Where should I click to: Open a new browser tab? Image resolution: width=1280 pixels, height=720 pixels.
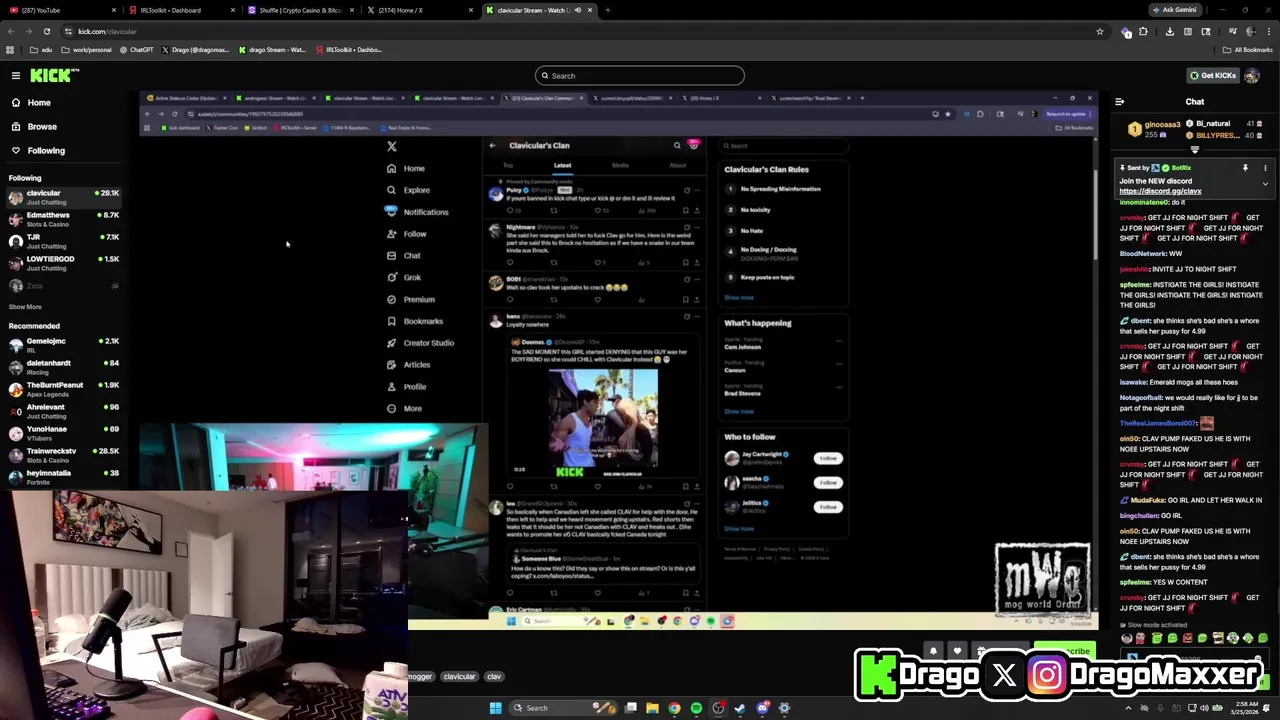[x=607, y=10]
